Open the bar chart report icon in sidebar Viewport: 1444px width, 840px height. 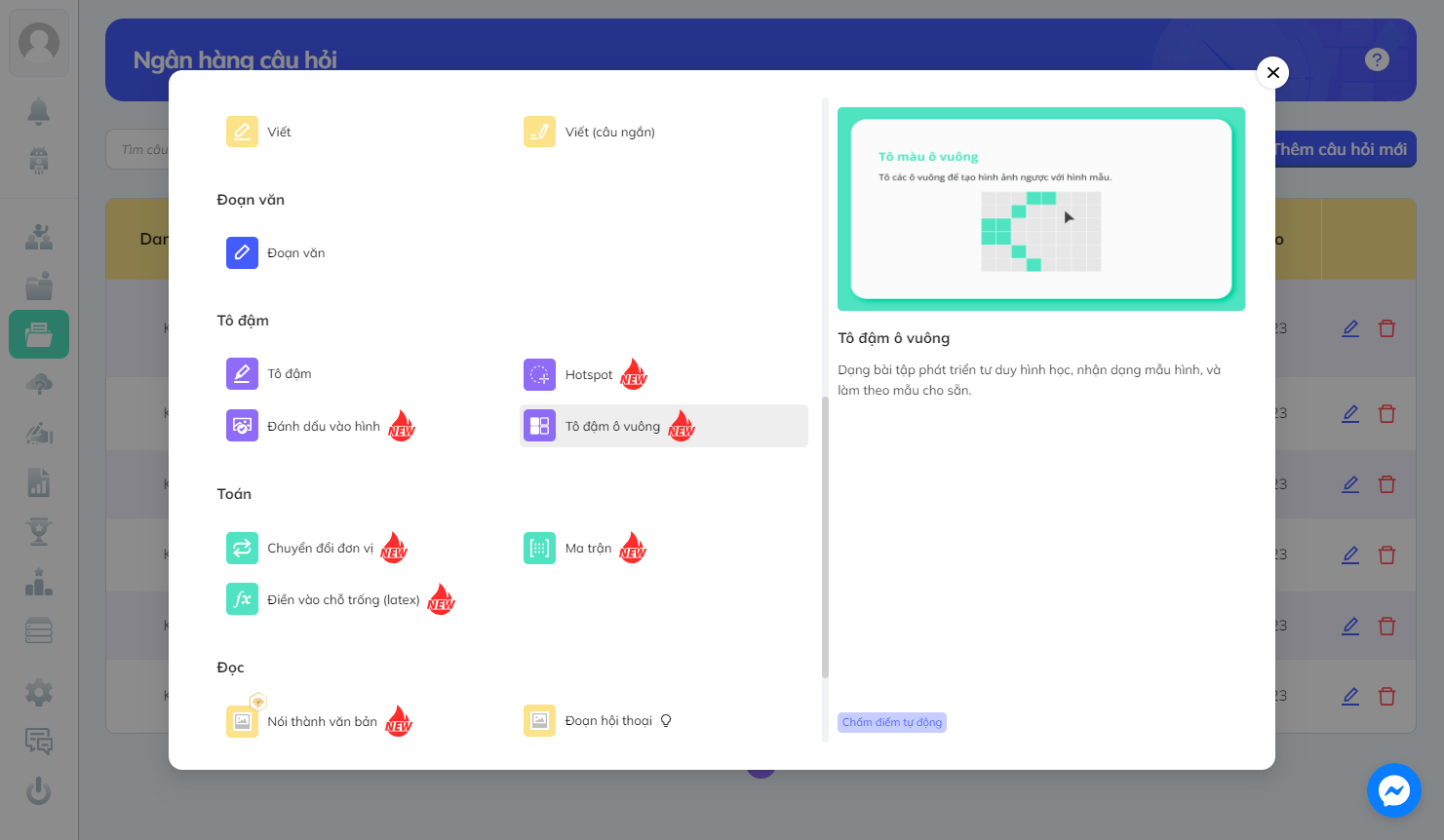pyautogui.click(x=39, y=482)
